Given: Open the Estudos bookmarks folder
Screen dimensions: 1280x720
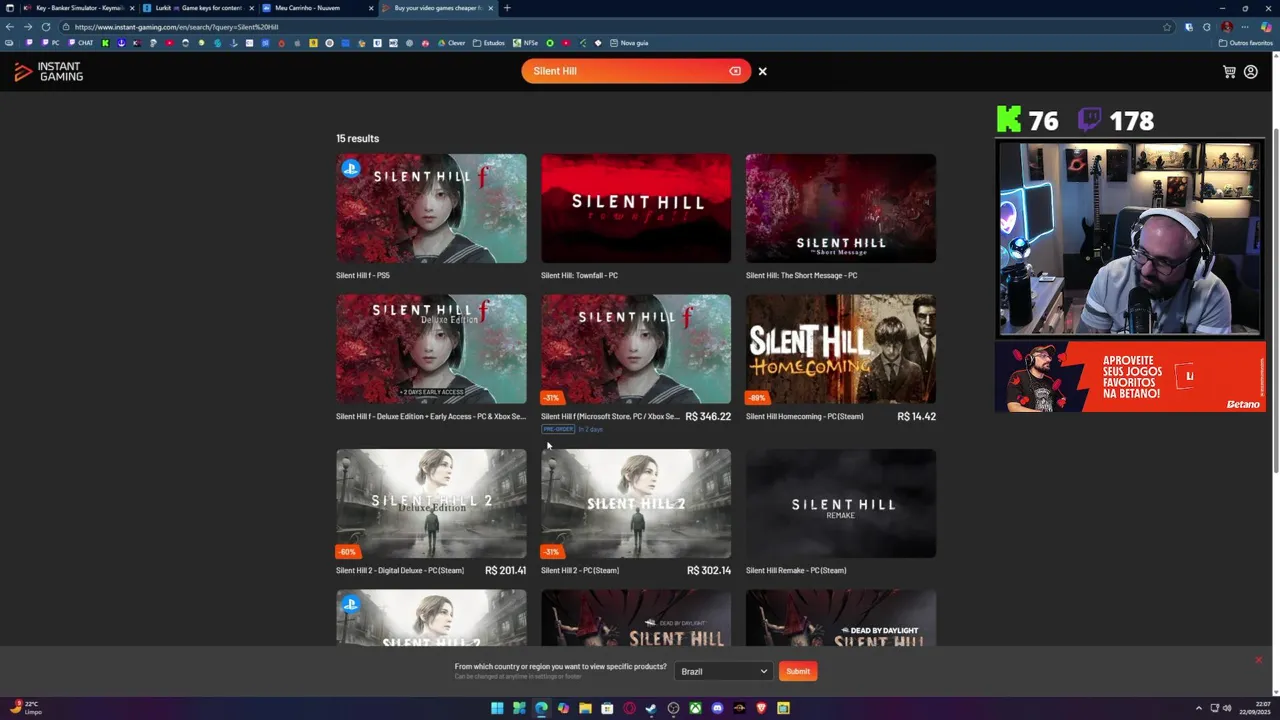Looking at the screenshot, I should (489, 43).
